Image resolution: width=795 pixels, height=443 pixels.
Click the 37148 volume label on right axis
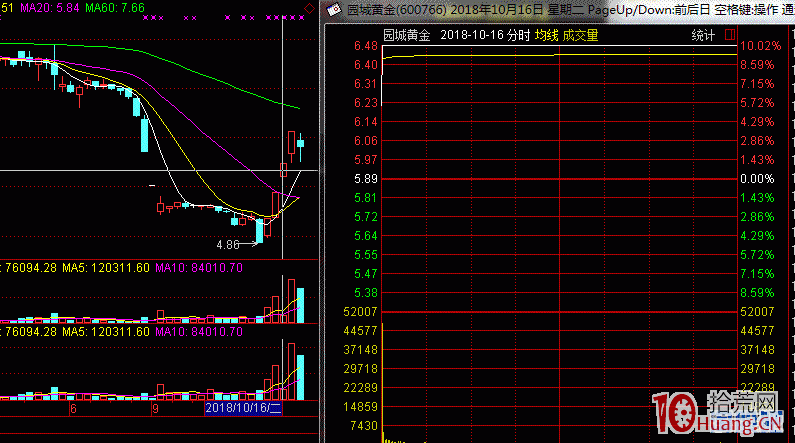tap(757, 350)
